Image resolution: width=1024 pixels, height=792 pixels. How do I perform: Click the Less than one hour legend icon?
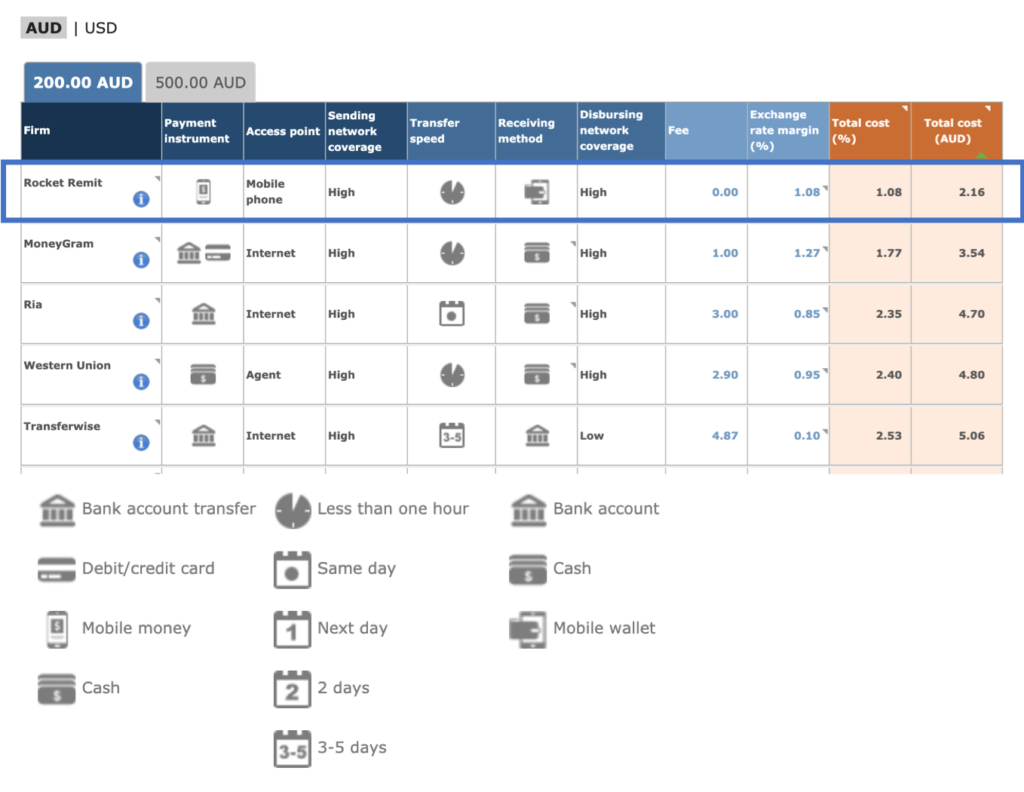point(293,510)
